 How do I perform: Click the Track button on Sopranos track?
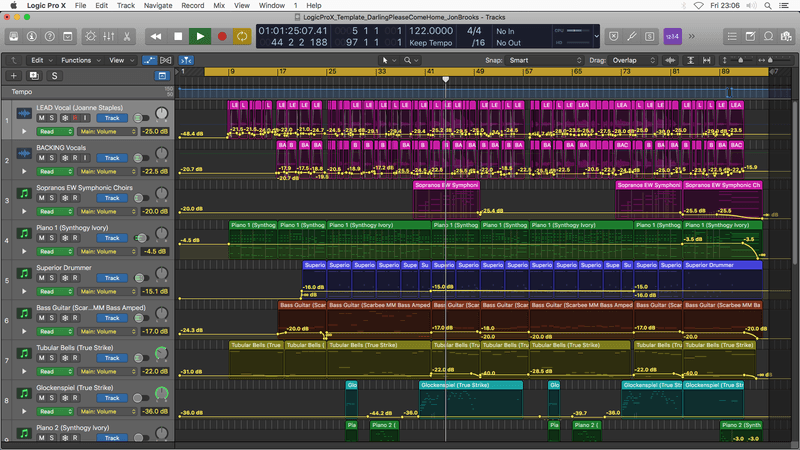click(112, 198)
